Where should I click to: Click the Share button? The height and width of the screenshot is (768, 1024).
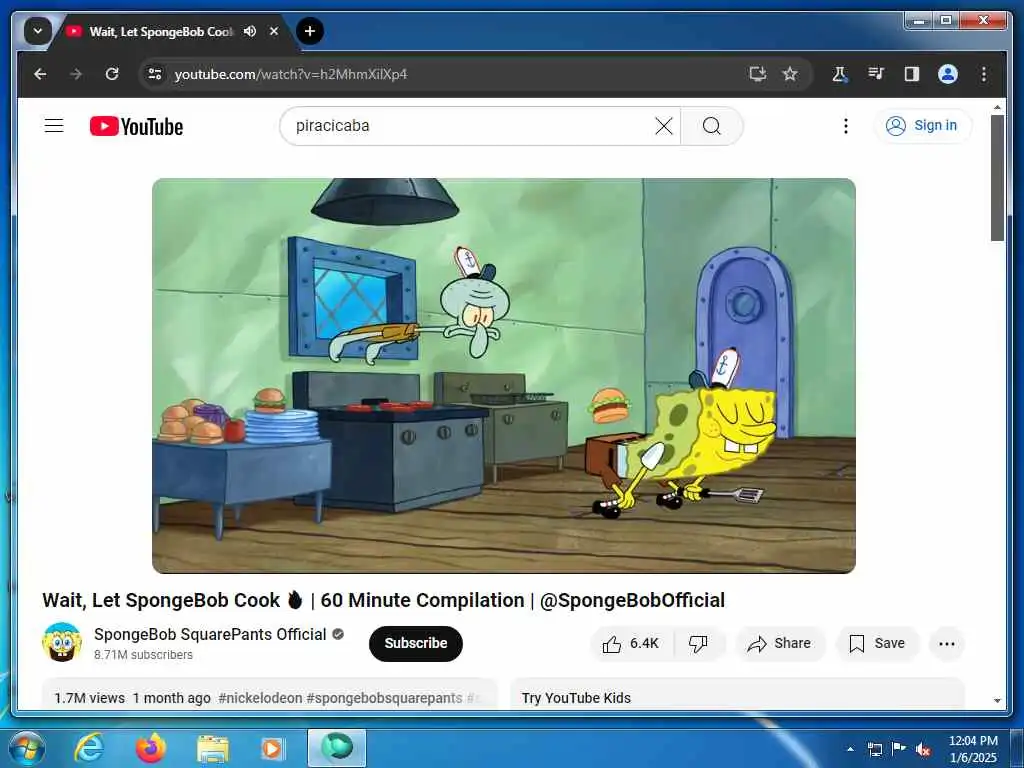[x=780, y=643]
